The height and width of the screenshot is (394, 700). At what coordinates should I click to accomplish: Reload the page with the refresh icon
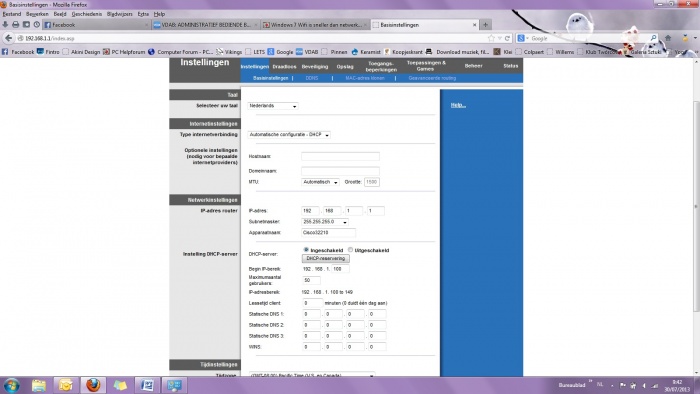pos(507,38)
